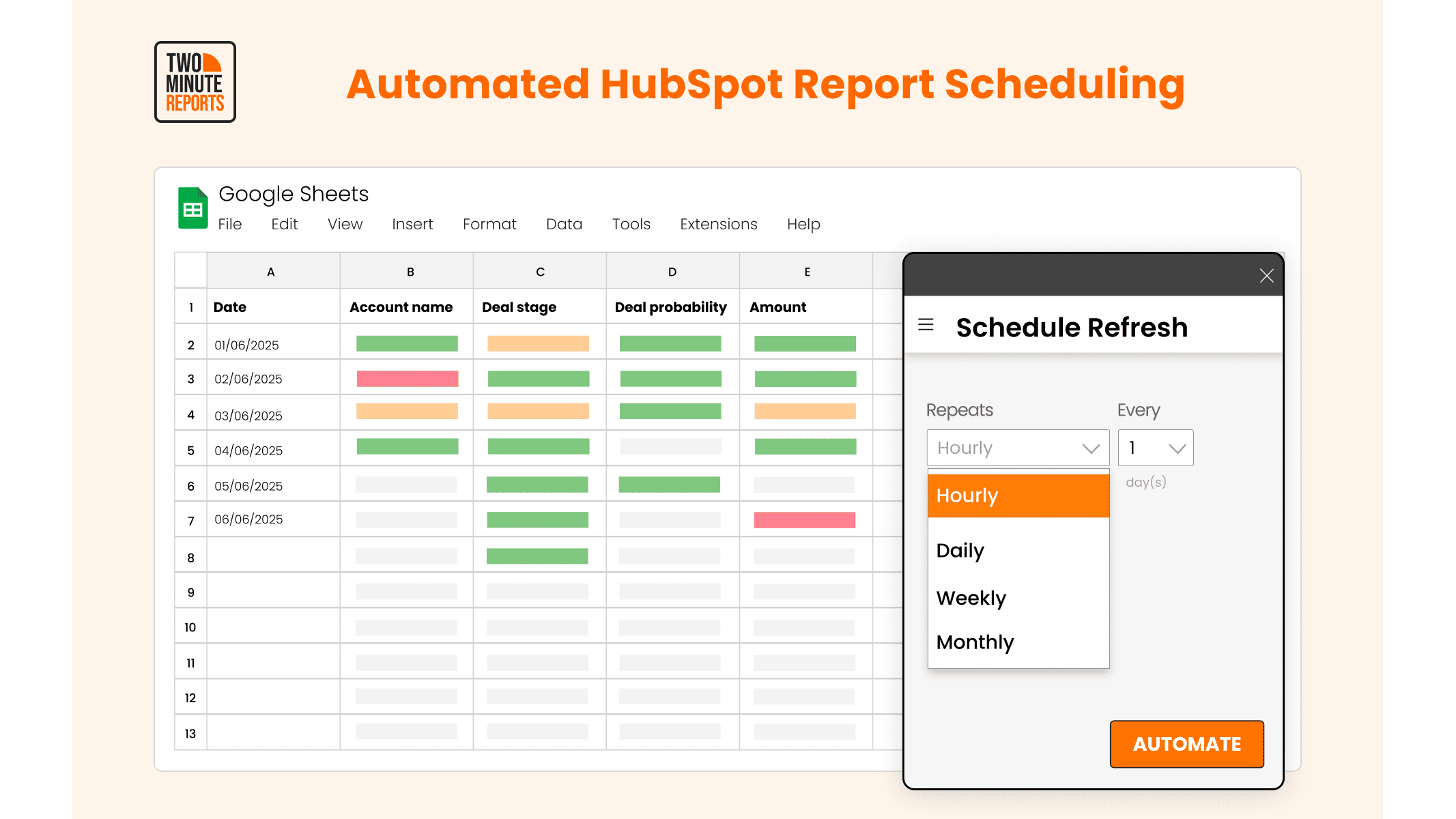Select Hourly from the repeat options
Screen dimensions: 1456x819
tap(1018, 495)
